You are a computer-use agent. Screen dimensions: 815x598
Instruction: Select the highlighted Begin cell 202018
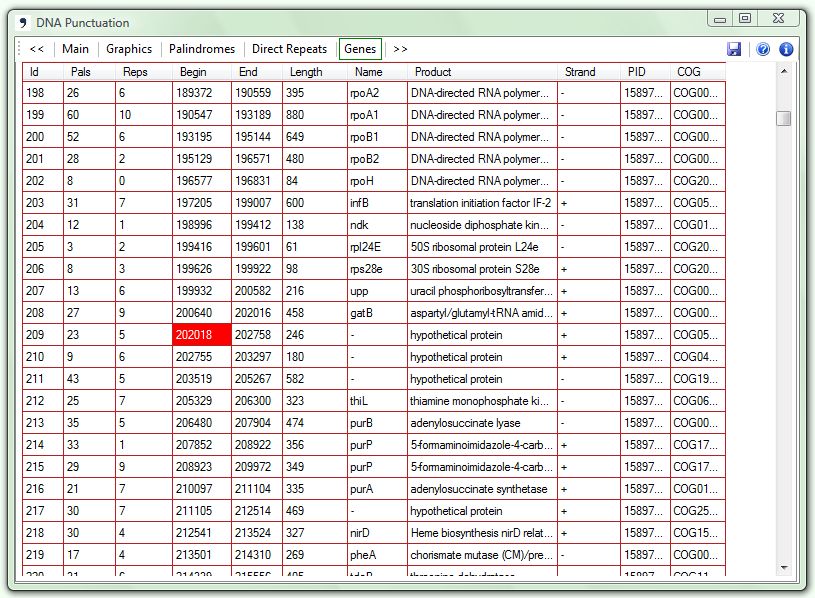coord(202,335)
